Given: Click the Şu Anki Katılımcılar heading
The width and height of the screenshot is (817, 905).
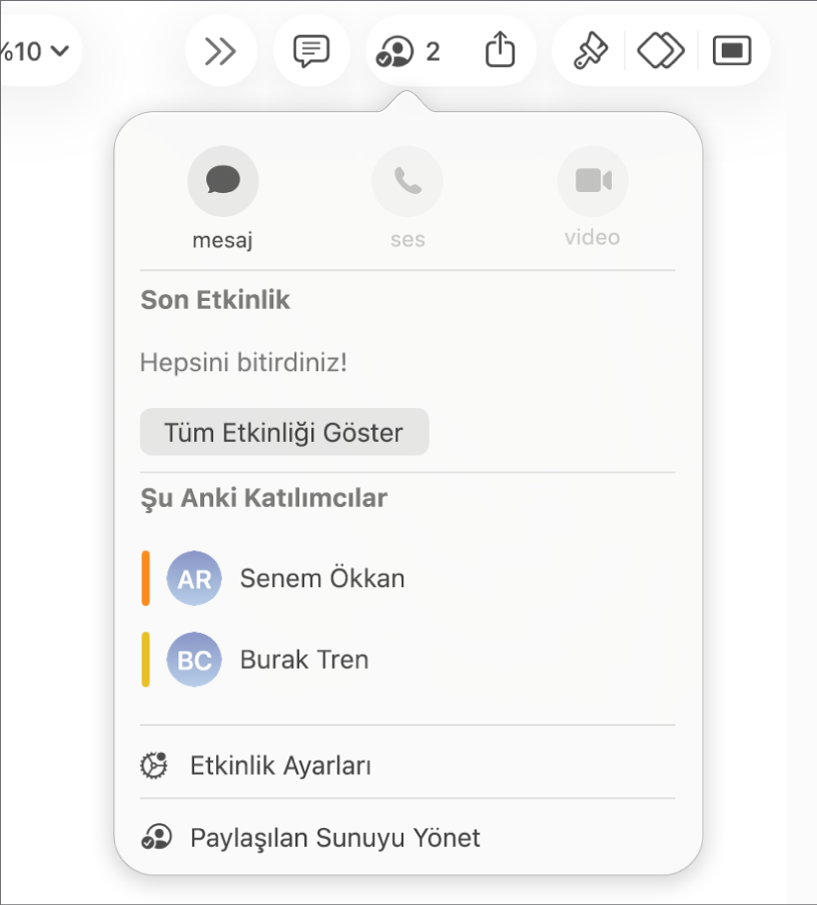Looking at the screenshot, I should 264,498.
